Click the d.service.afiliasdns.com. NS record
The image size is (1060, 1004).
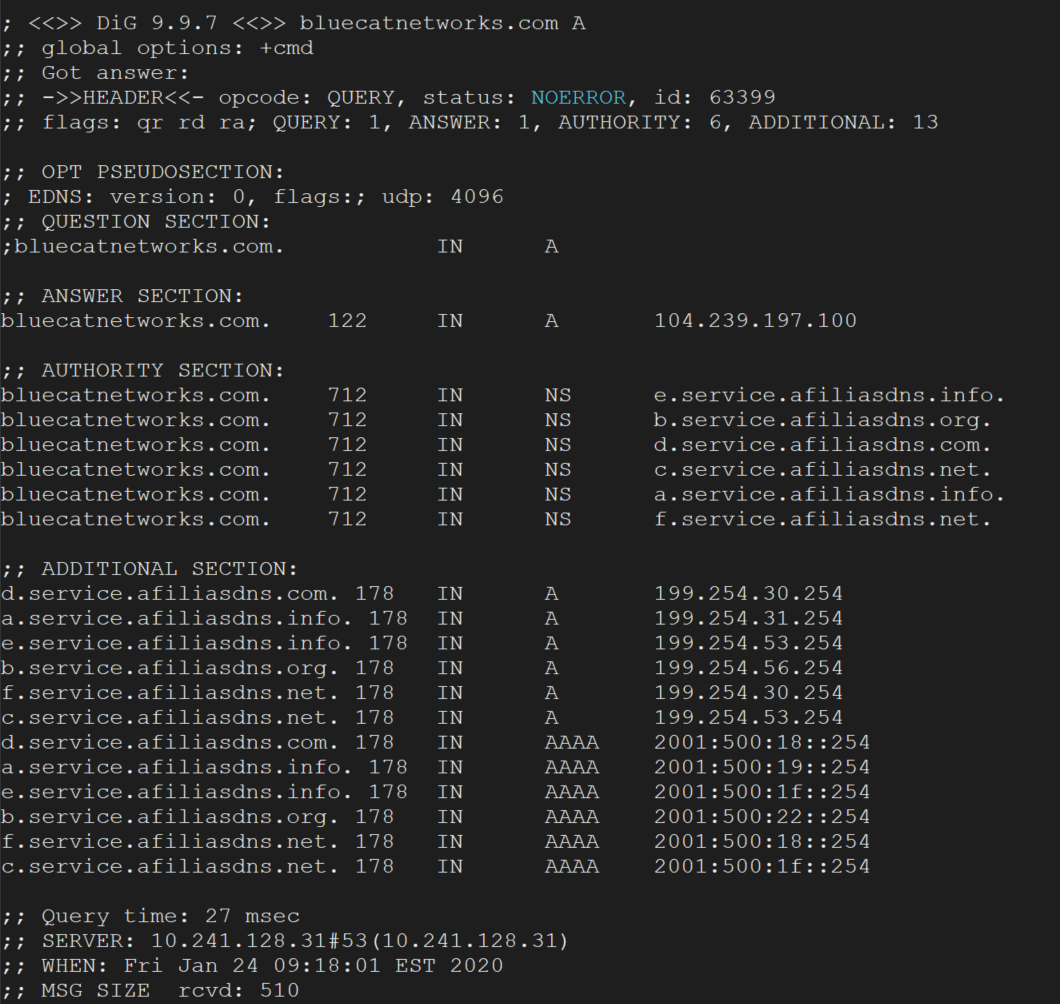coord(496,445)
